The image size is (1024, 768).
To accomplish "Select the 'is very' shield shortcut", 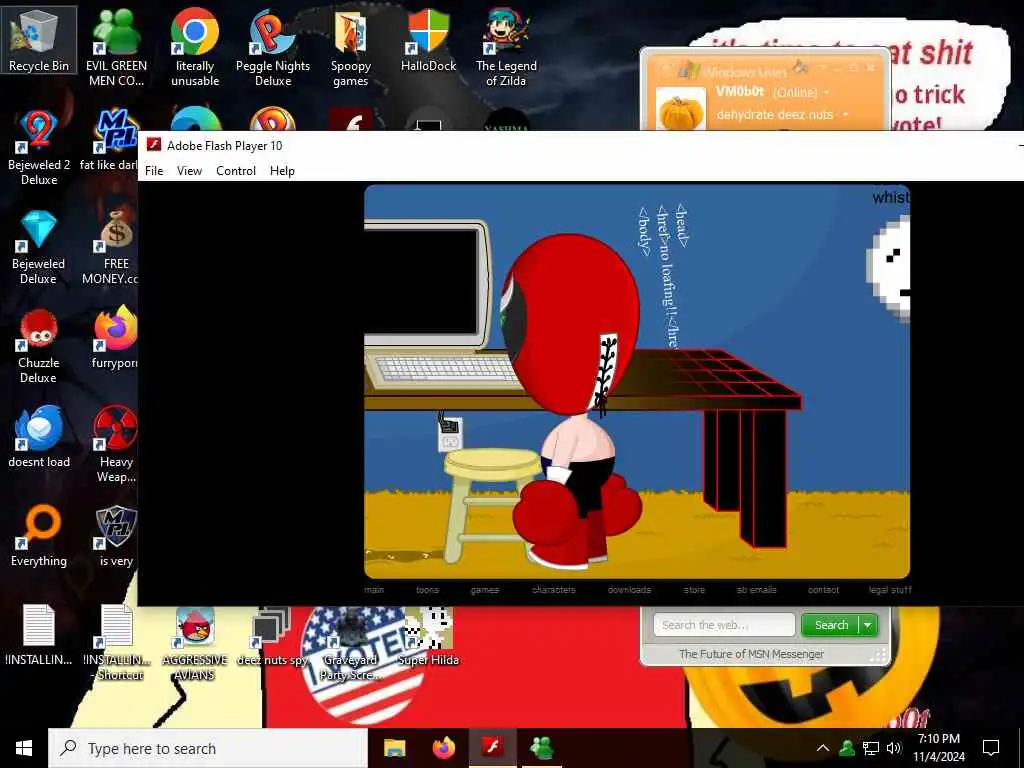I will coord(116,536).
